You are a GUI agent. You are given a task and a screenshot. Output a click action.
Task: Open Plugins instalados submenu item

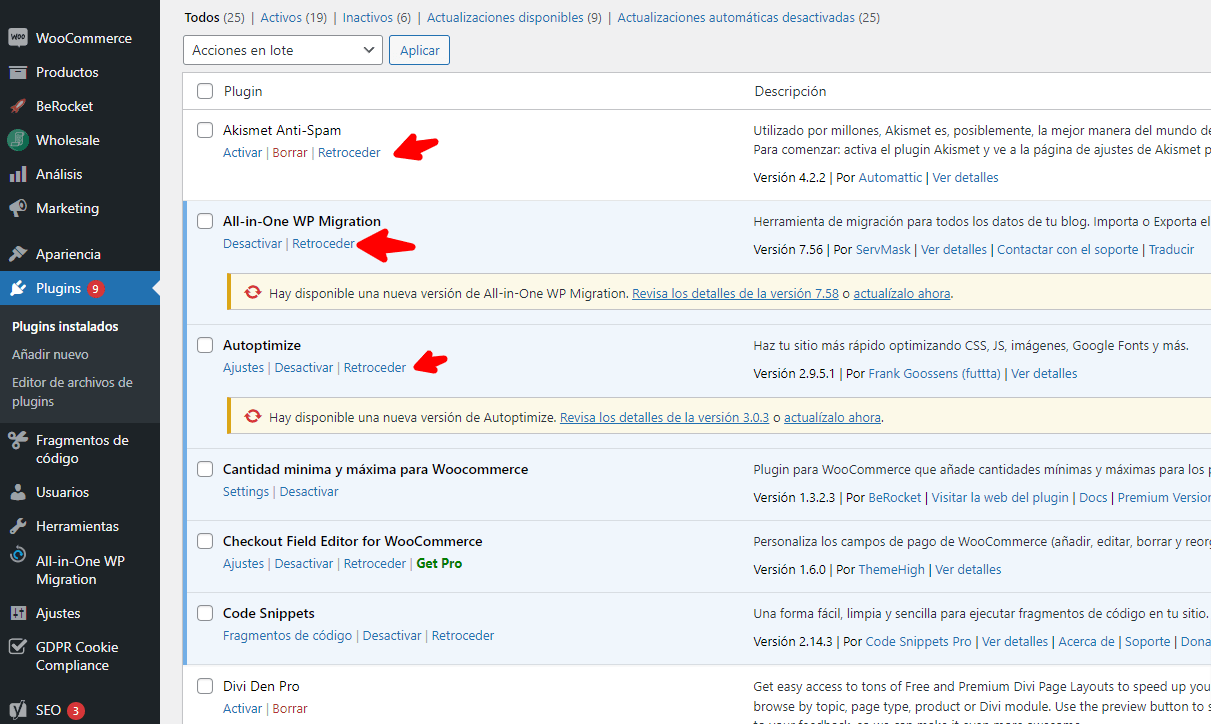(65, 327)
